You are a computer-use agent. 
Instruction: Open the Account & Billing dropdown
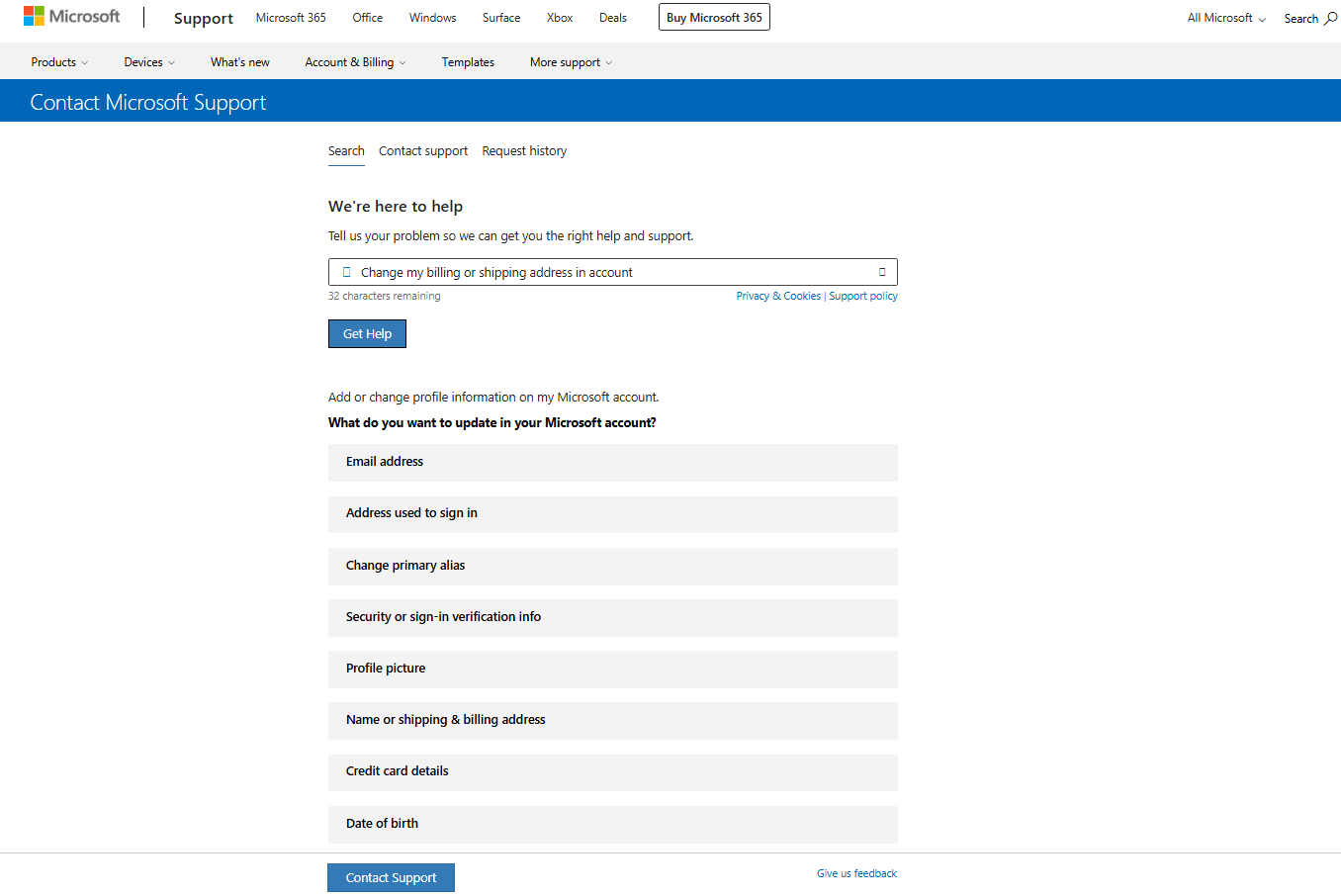[x=355, y=62]
